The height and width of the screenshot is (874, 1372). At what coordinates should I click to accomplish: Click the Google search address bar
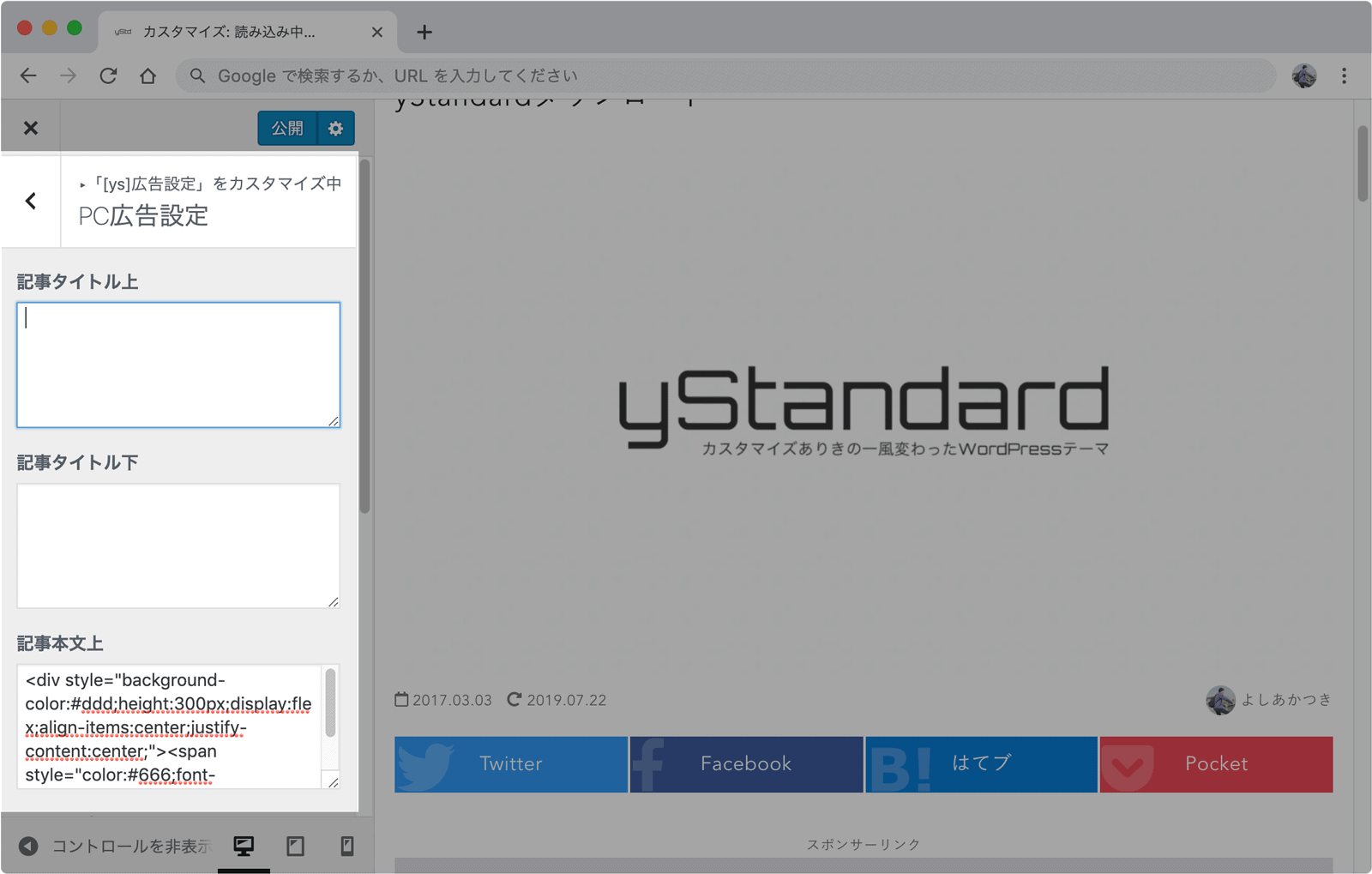coord(725,75)
